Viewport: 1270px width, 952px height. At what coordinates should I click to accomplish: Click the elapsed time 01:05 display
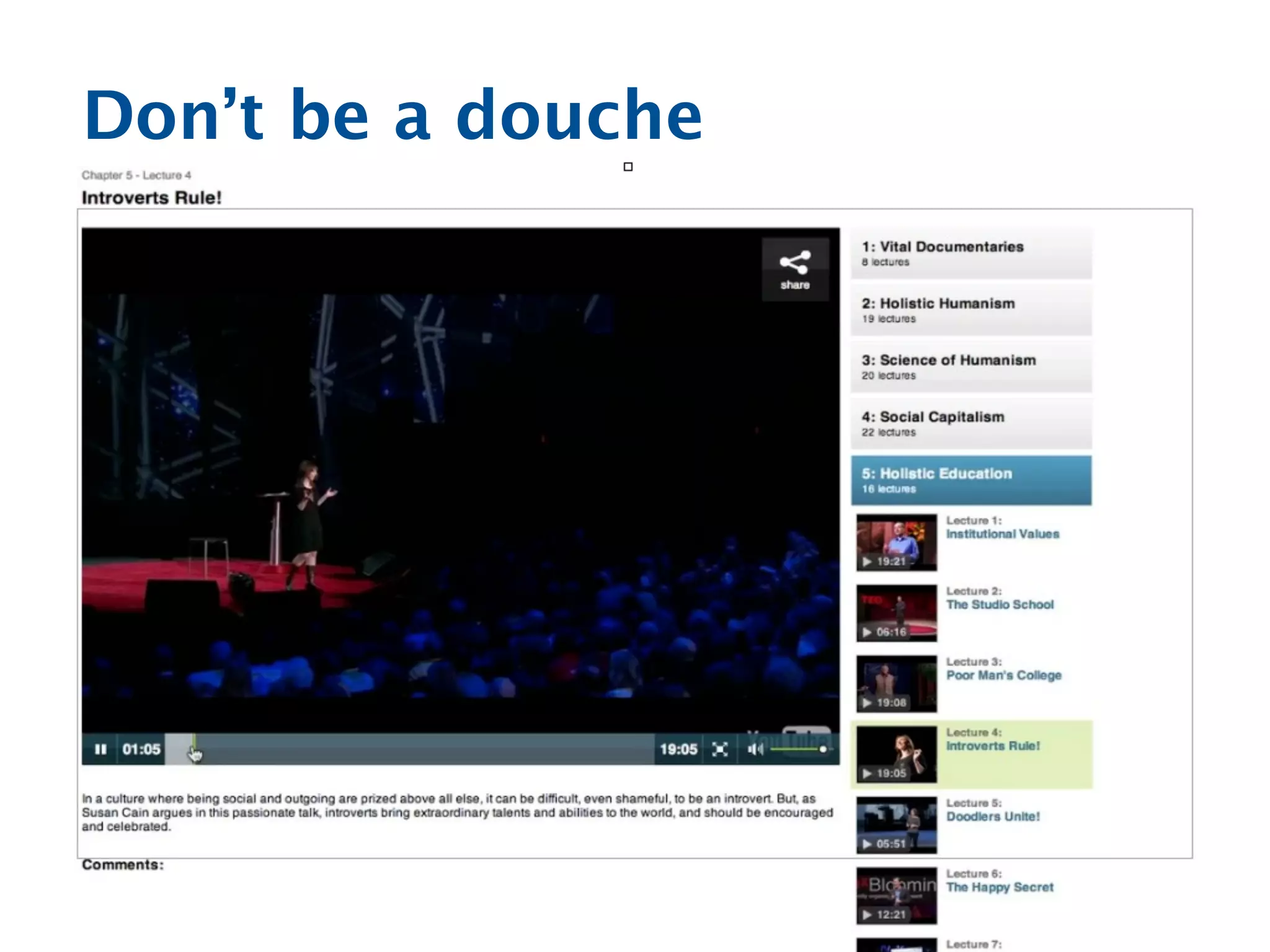(141, 749)
